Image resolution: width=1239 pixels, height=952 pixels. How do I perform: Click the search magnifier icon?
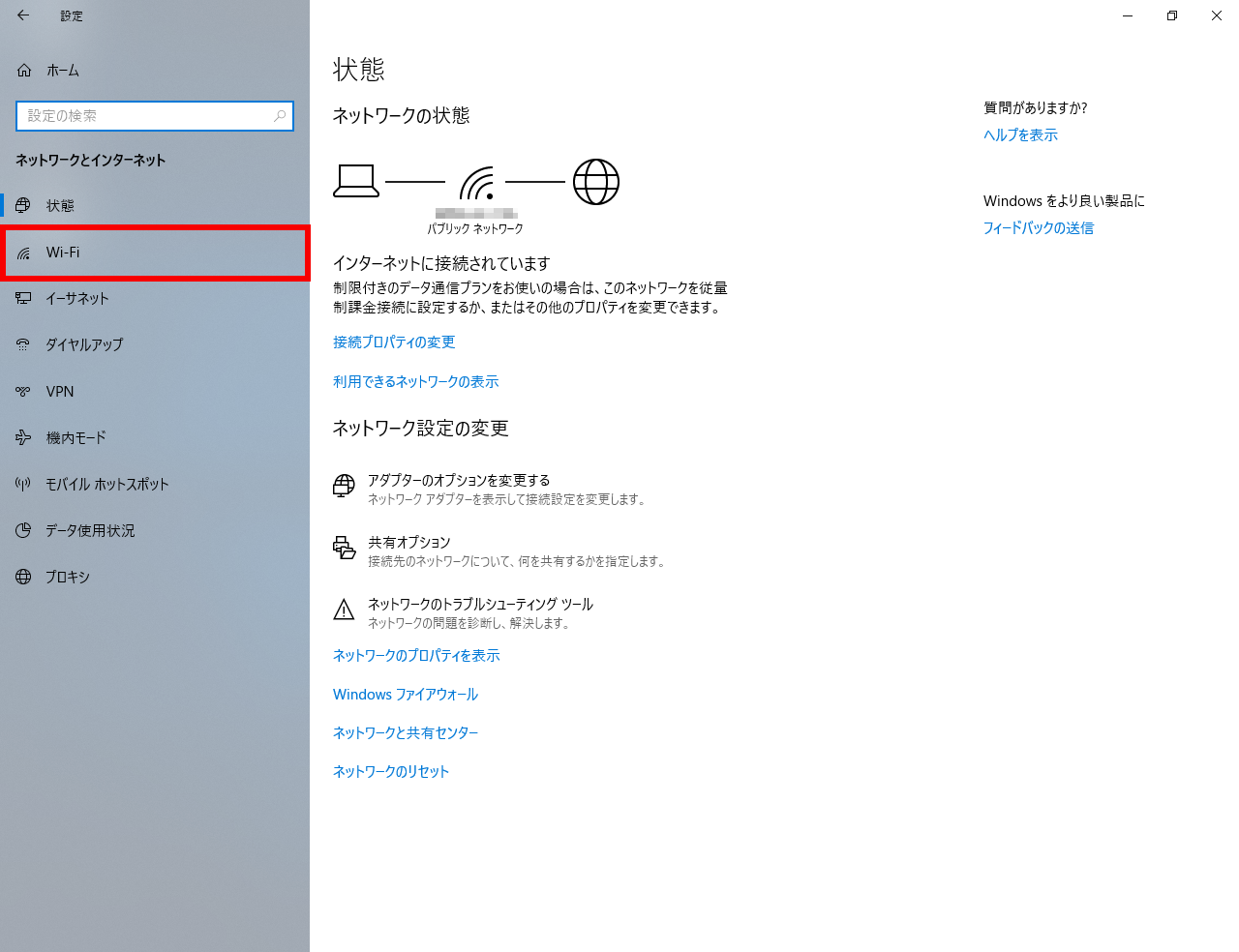tap(280, 116)
